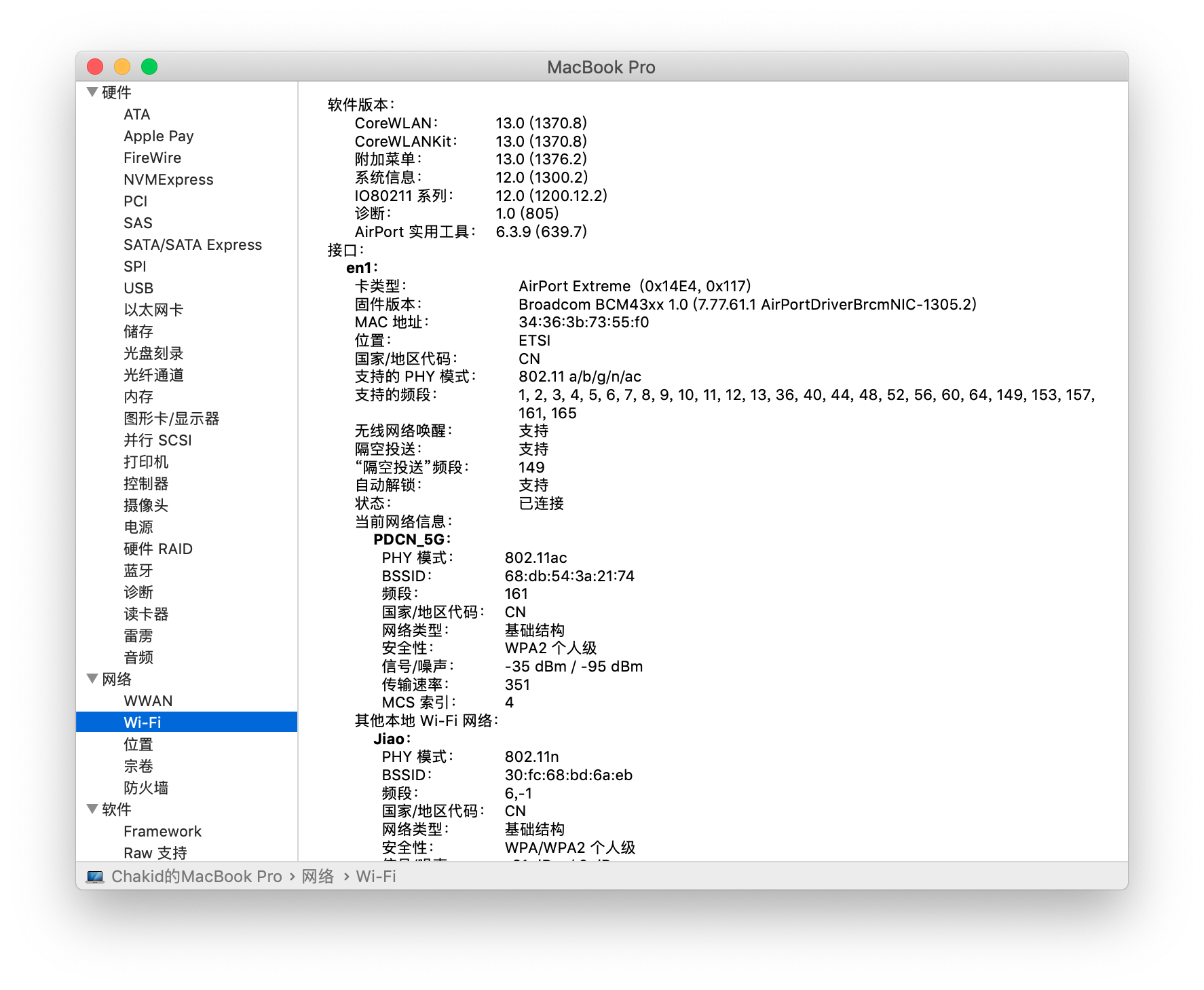The width and height of the screenshot is (1204, 990).
Task: Collapse the 网络 section triangle
Action: (x=92, y=678)
